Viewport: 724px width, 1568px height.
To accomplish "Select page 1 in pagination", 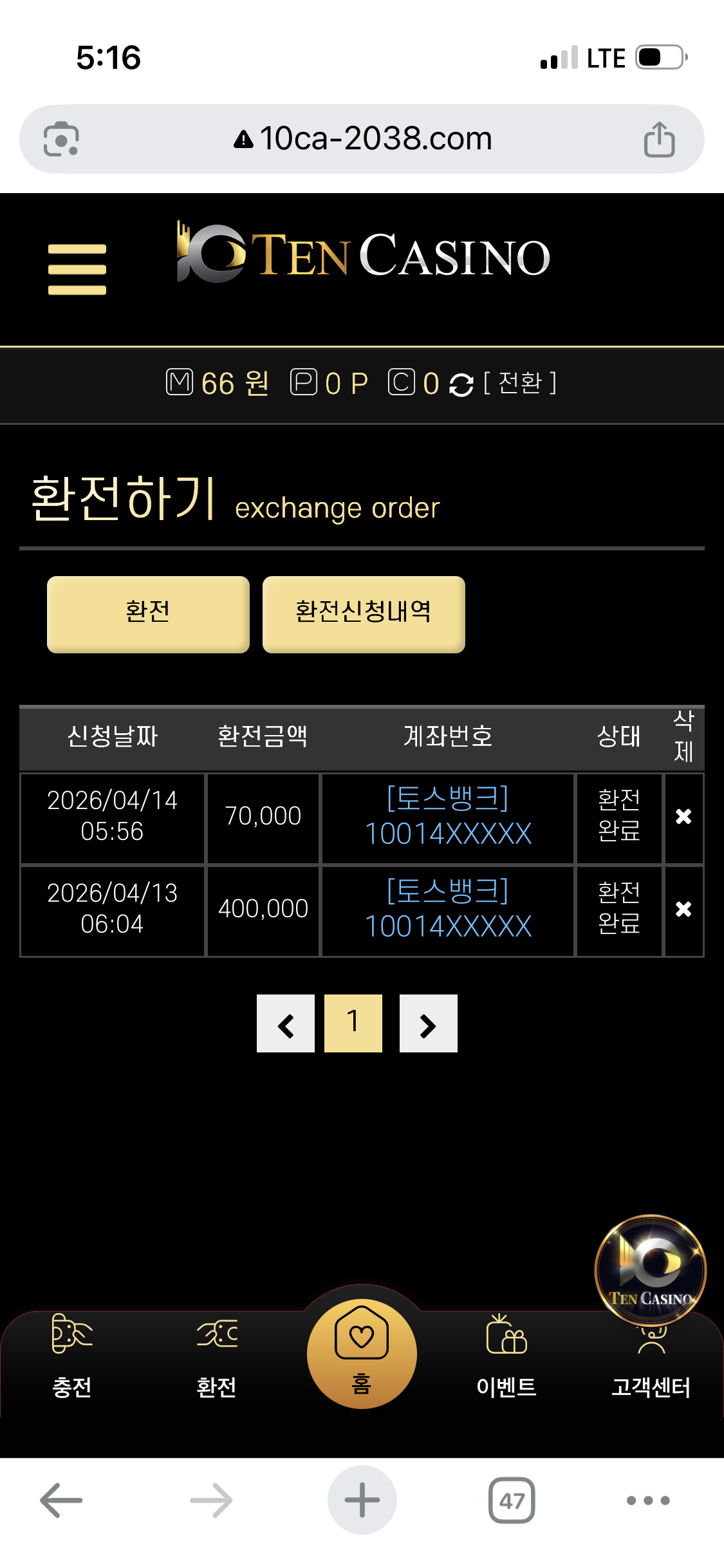I will [x=353, y=1023].
